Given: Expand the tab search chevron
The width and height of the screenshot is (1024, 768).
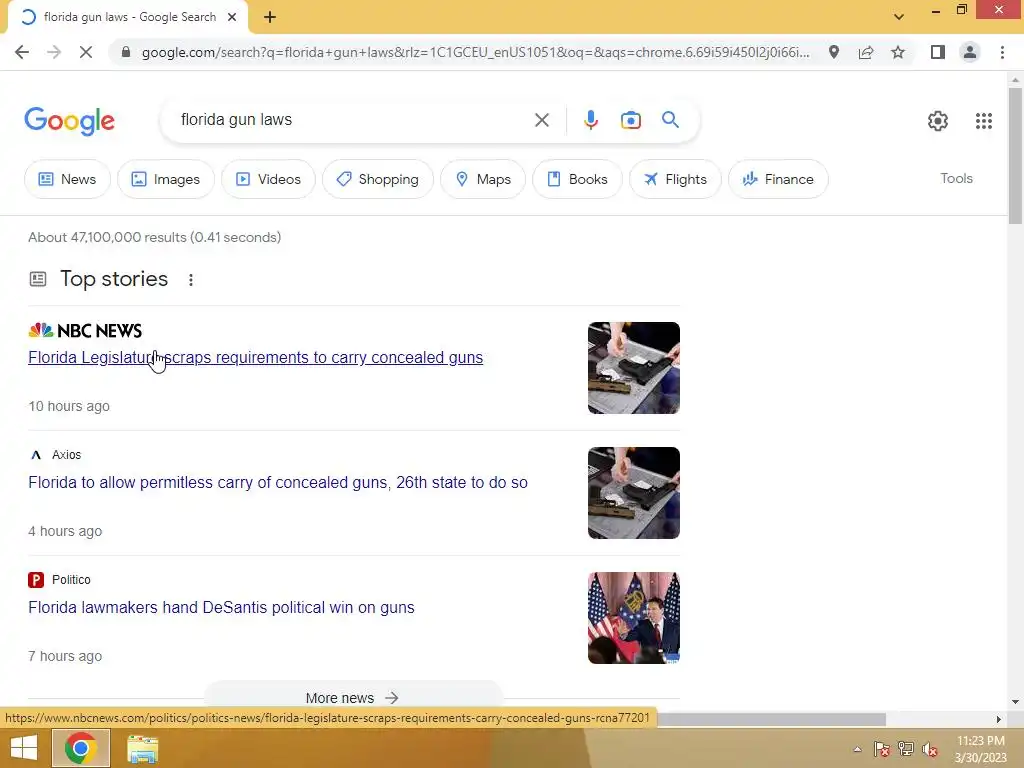Looking at the screenshot, I should (899, 17).
